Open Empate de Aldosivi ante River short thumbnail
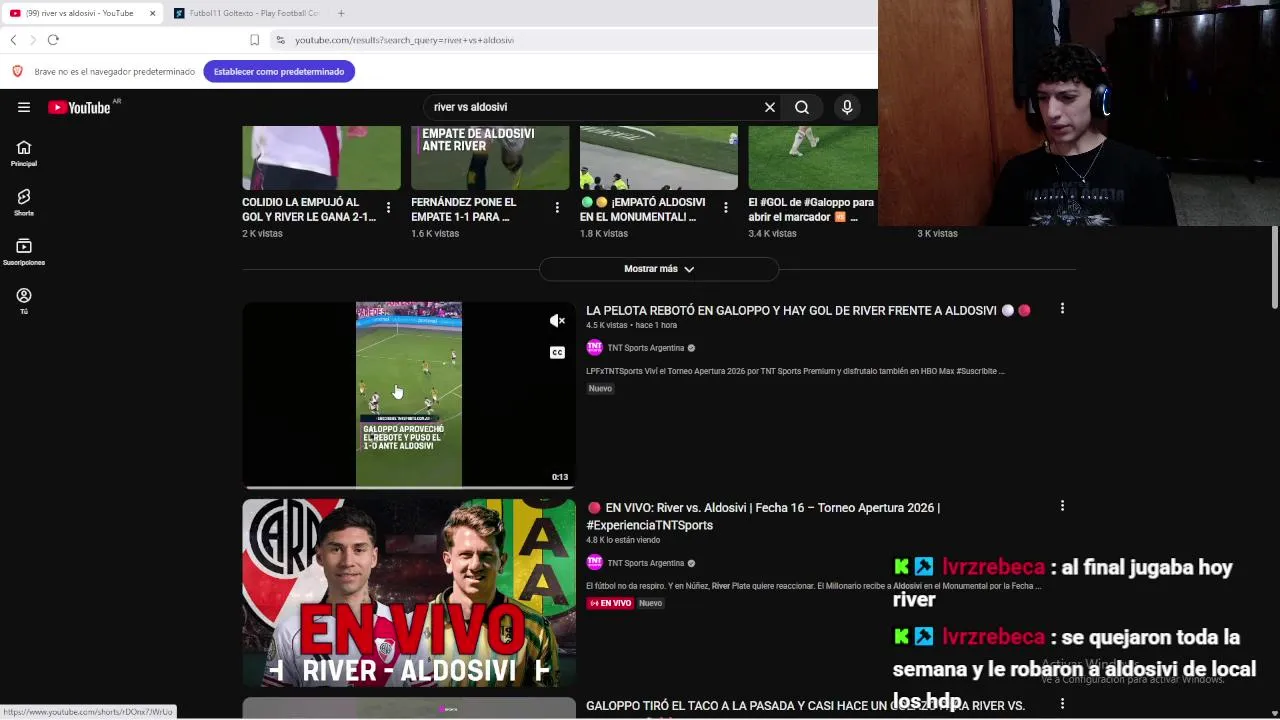Screen dimensions: 1280x720 click(x=490, y=158)
